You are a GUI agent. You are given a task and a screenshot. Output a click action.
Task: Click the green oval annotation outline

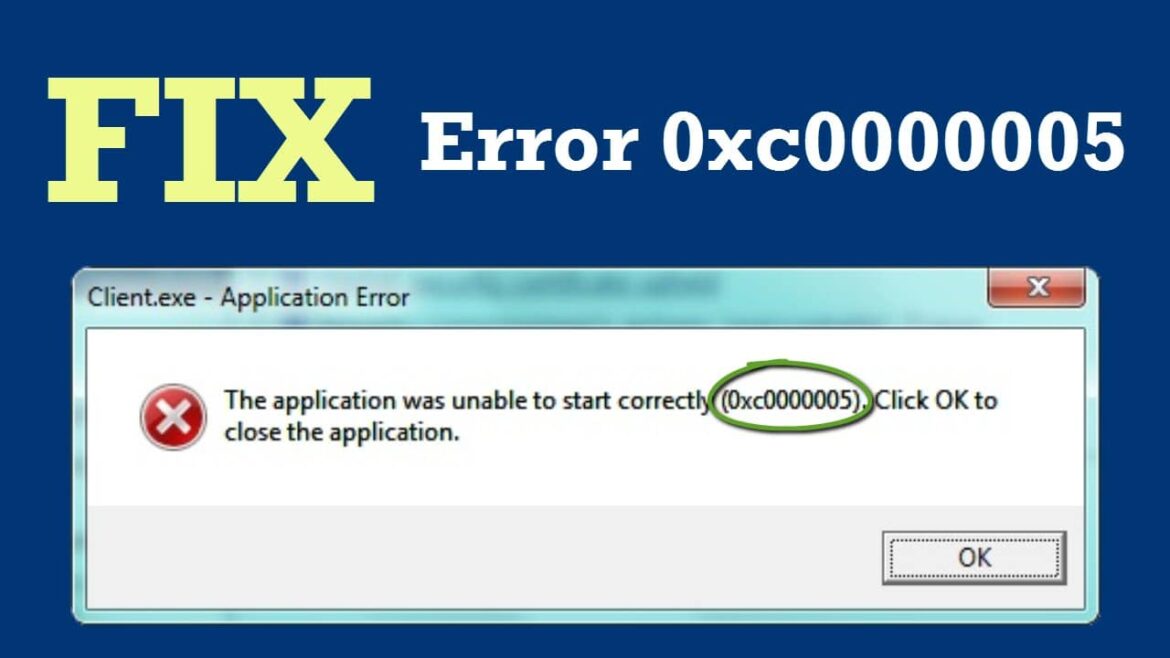[790, 366]
